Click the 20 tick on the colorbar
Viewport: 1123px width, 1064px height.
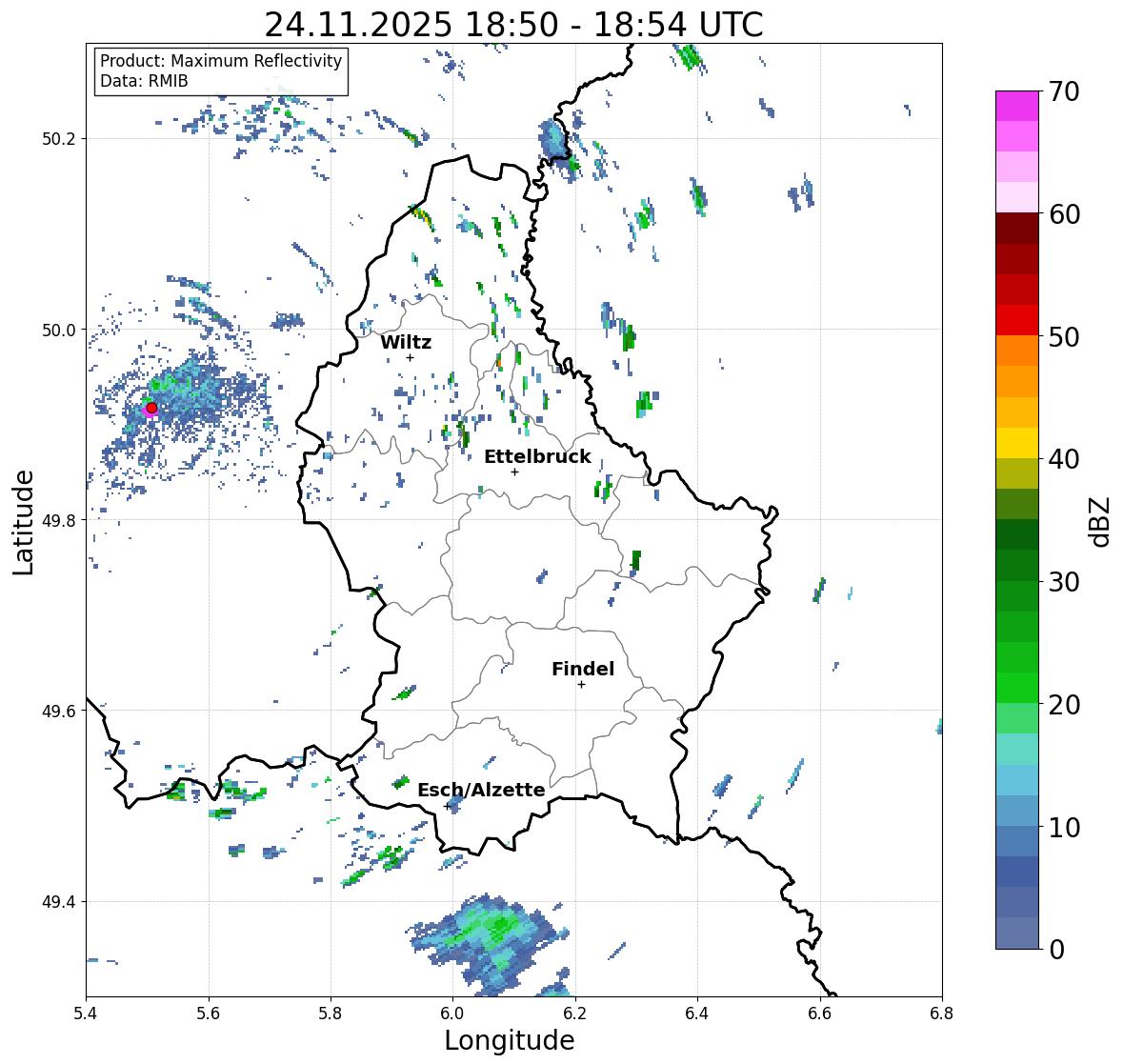[x=1064, y=705]
